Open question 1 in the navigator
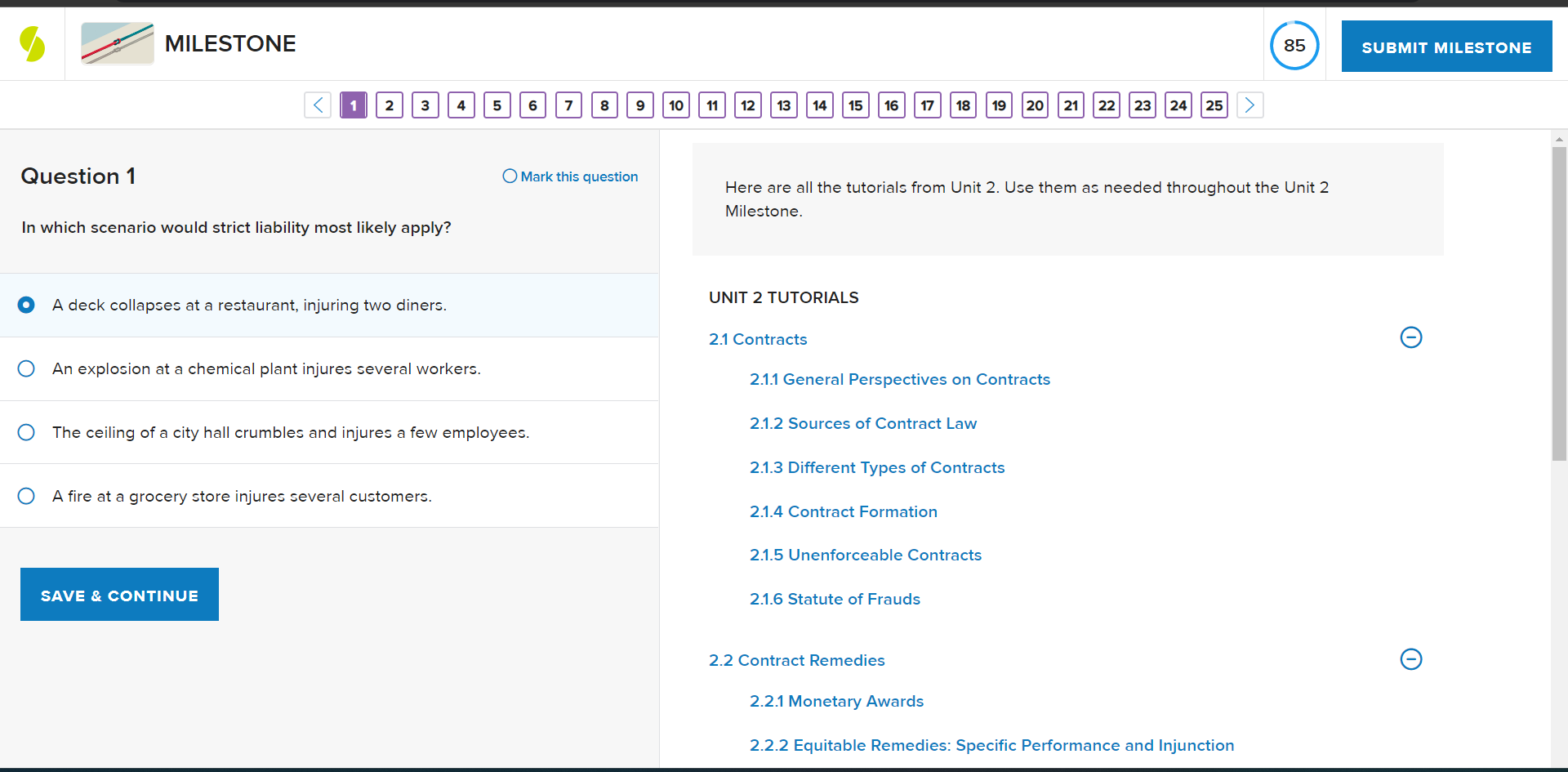1568x772 pixels. click(x=354, y=105)
